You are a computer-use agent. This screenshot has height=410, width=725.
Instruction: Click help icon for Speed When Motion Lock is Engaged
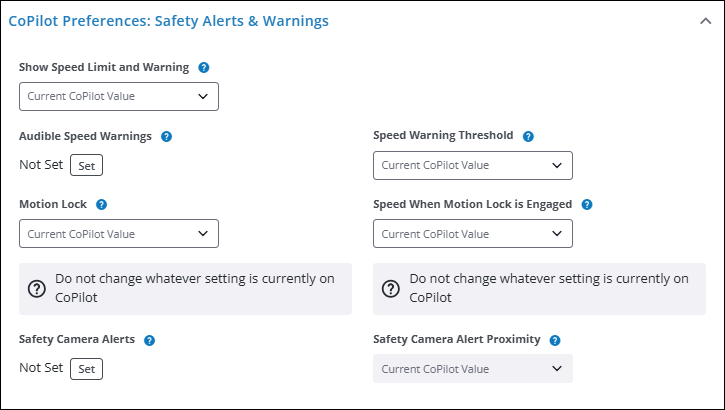[587, 204]
